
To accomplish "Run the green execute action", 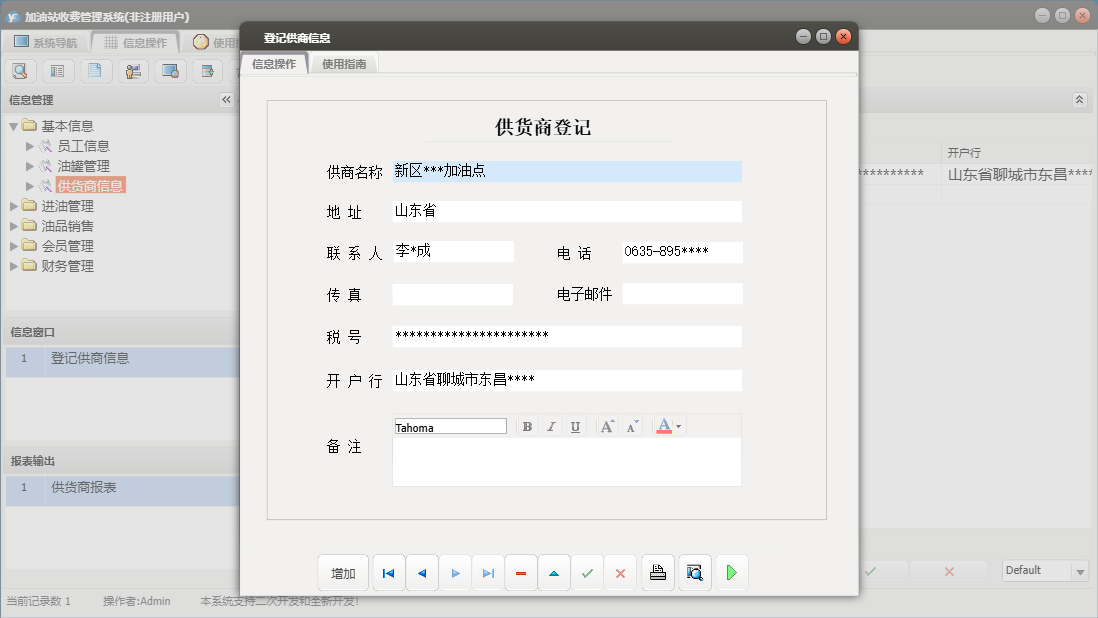I will [731, 572].
